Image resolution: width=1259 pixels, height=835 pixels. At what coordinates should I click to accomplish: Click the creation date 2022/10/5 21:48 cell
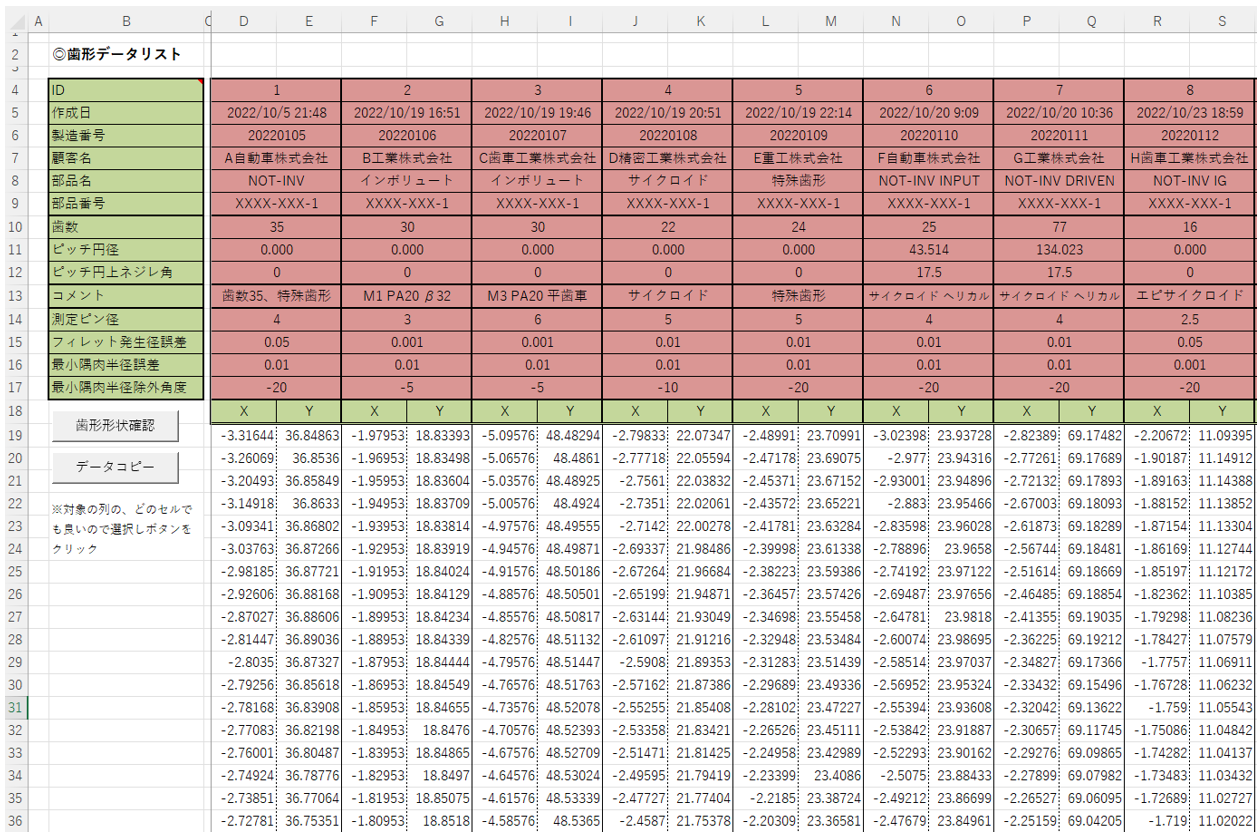coord(276,113)
